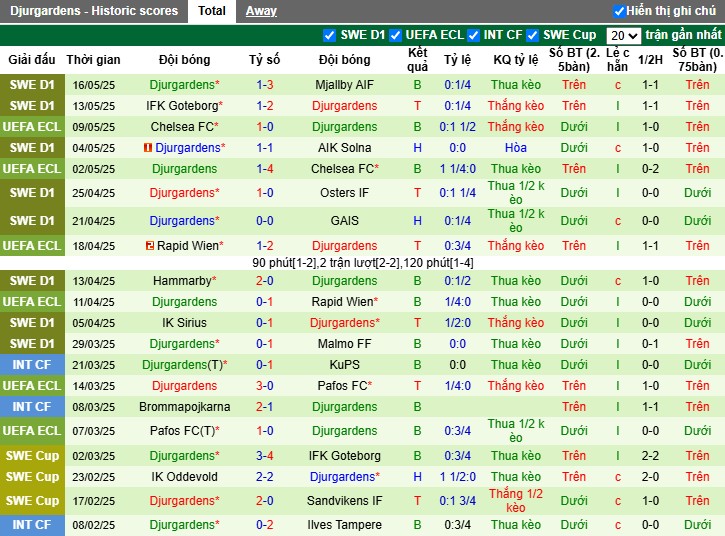This screenshot has width=725, height=536.
Task: Click half-time score 0-2 in Chelsea 02/05/25 row
Action: (x=650, y=169)
